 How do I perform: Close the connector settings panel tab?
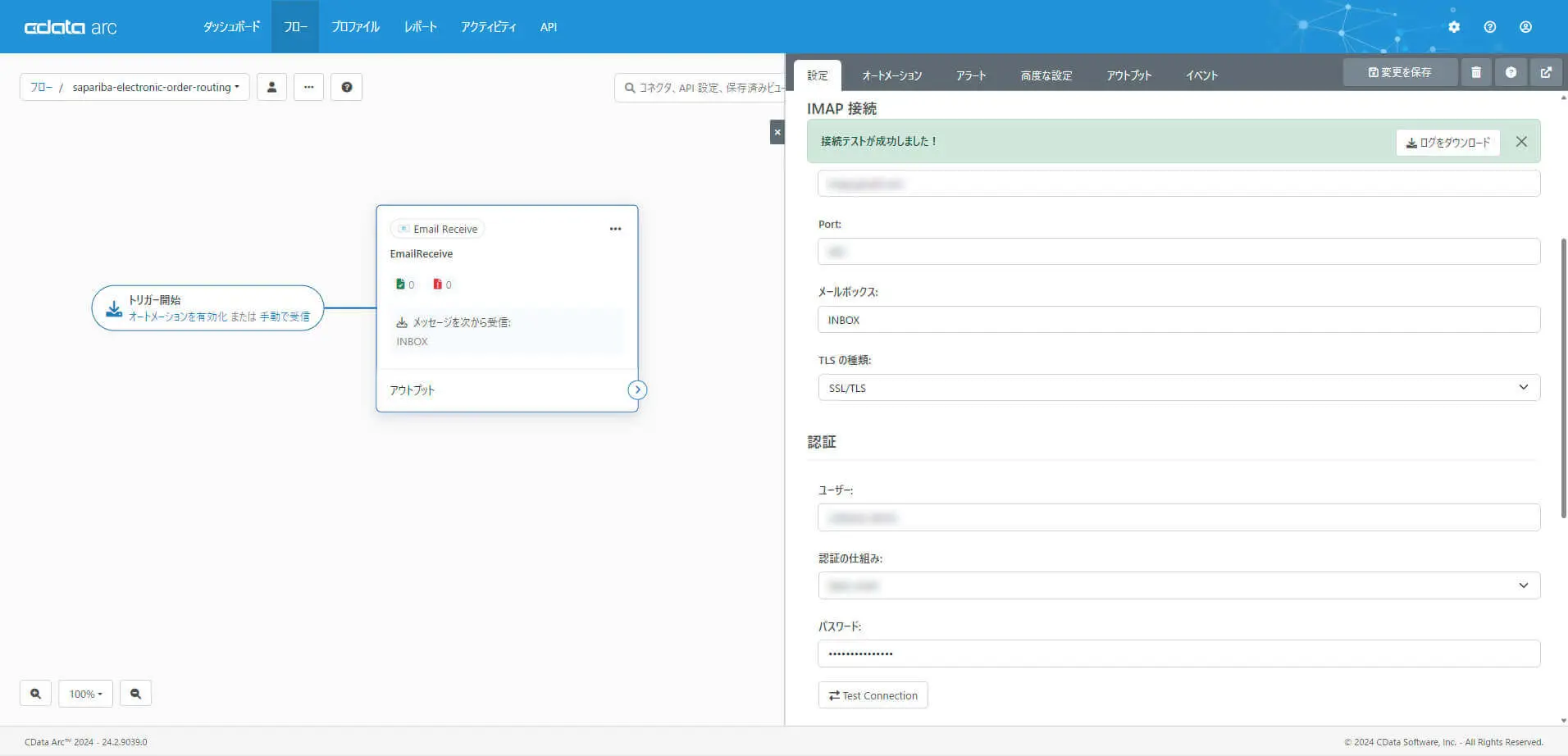click(777, 132)
